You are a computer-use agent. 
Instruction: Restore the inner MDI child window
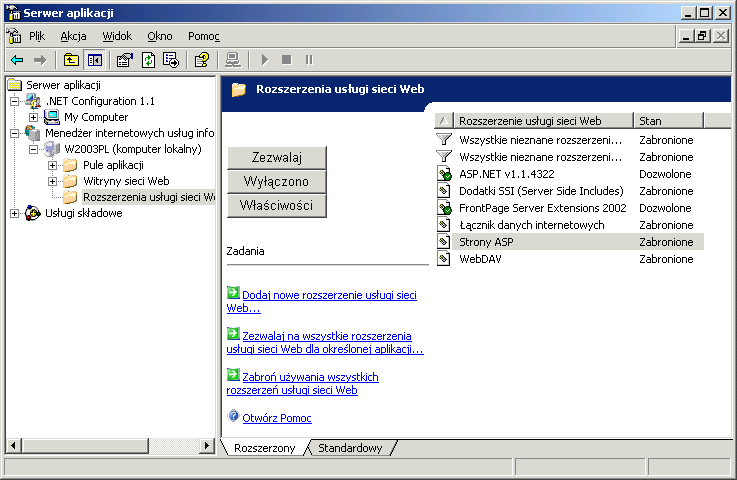703,36
